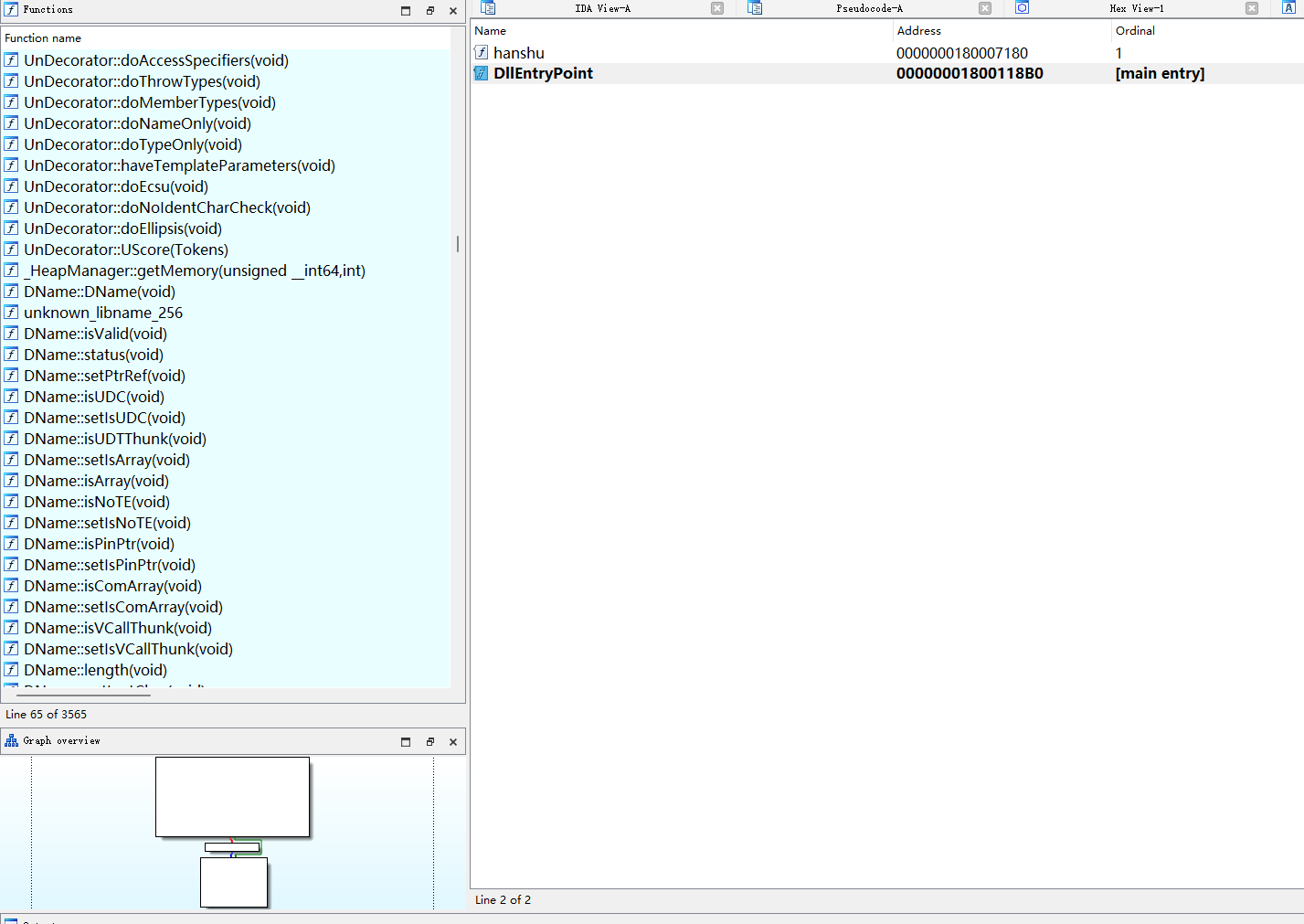Sort exports by Ordinal column header
The width and height of the screenshot is (1304, 924).
[1135, 31]
